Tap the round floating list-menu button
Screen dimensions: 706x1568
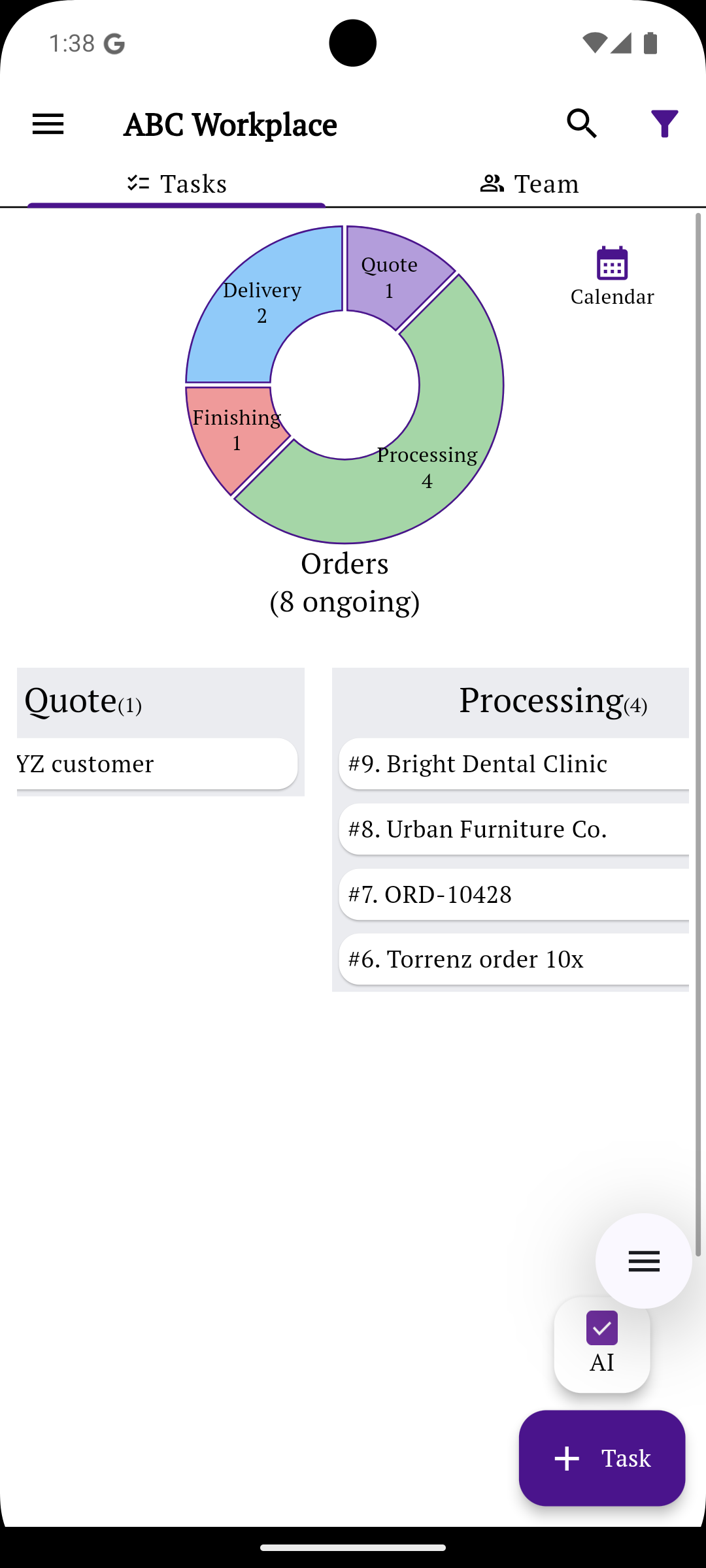643,1261
